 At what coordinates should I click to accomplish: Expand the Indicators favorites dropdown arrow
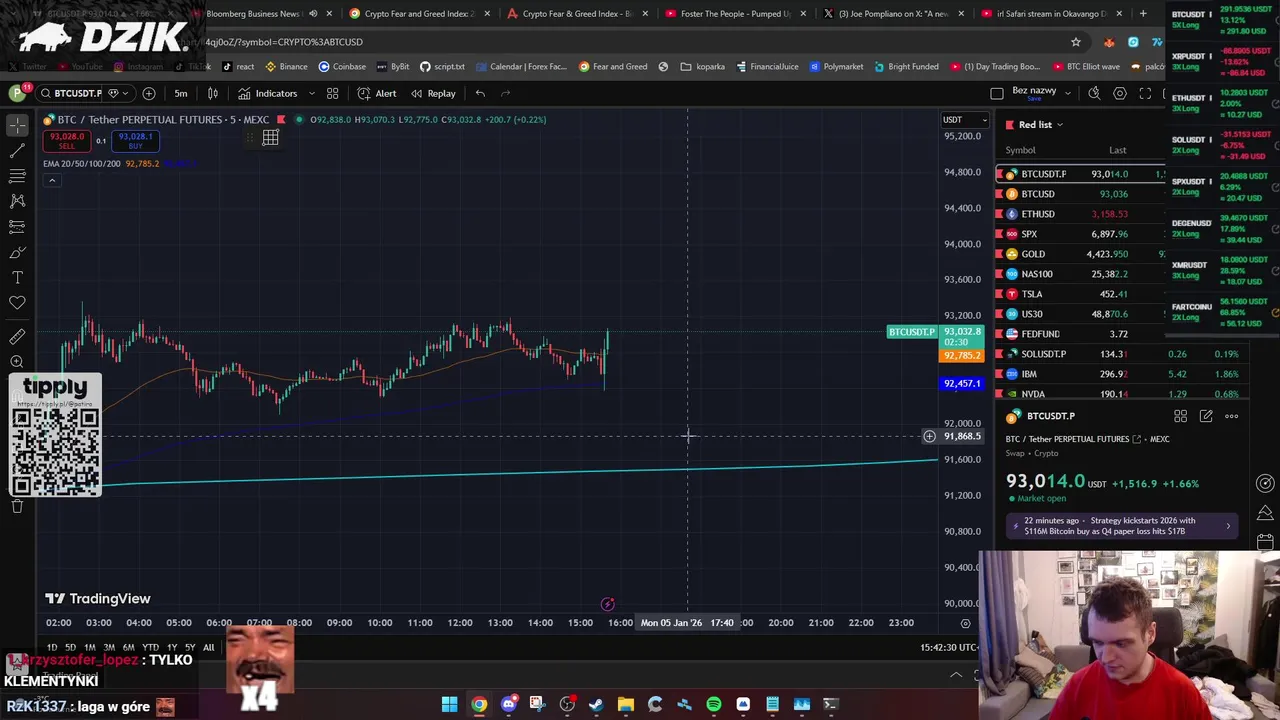(x=311, y=93)
